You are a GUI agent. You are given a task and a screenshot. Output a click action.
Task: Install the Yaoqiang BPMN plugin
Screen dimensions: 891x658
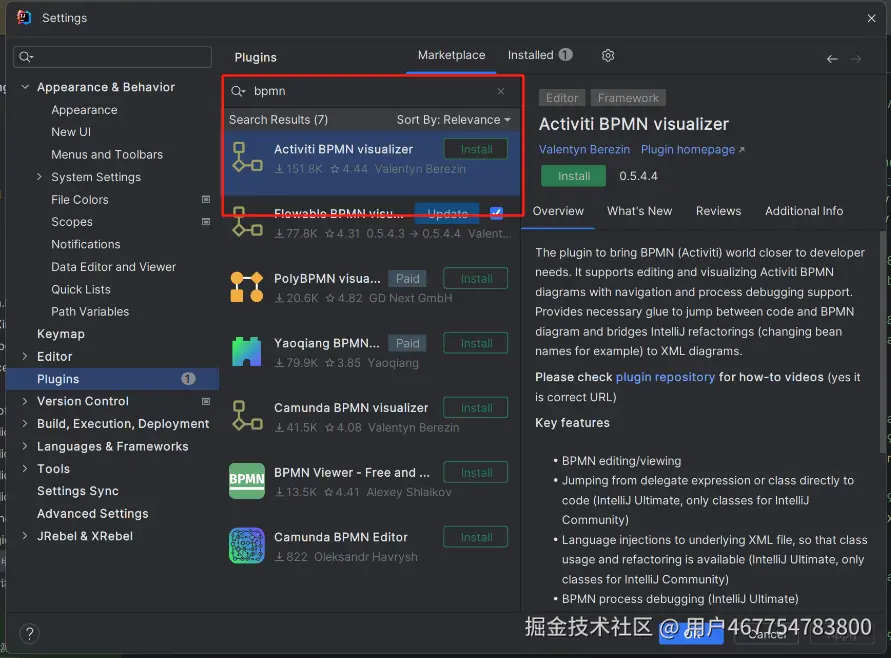tap(476, 343)
